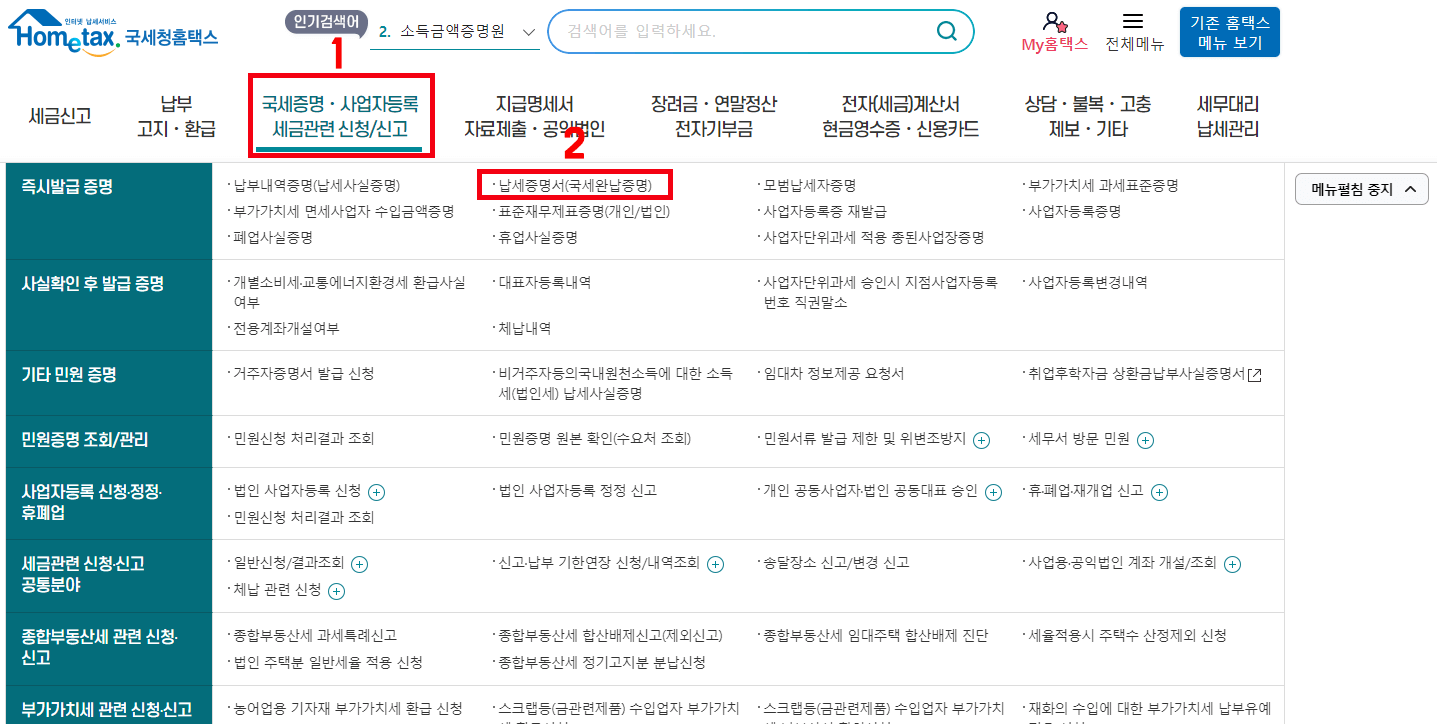Click 표준재무제표증명(개인/법인) link

point(584,211)
